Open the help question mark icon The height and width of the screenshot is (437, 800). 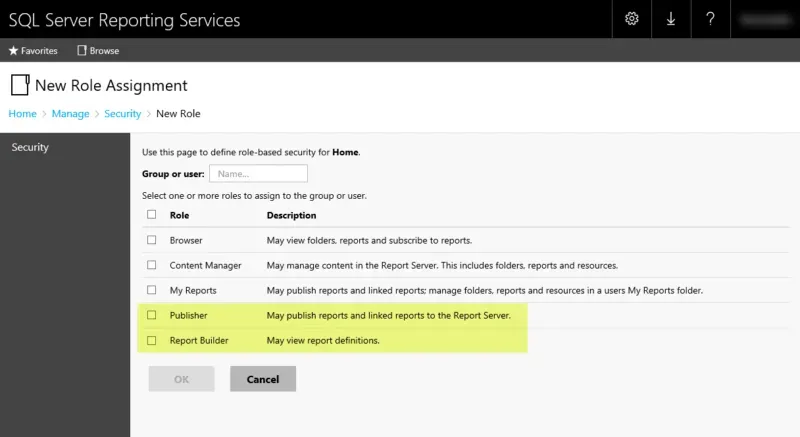click(x=710, y=19)
